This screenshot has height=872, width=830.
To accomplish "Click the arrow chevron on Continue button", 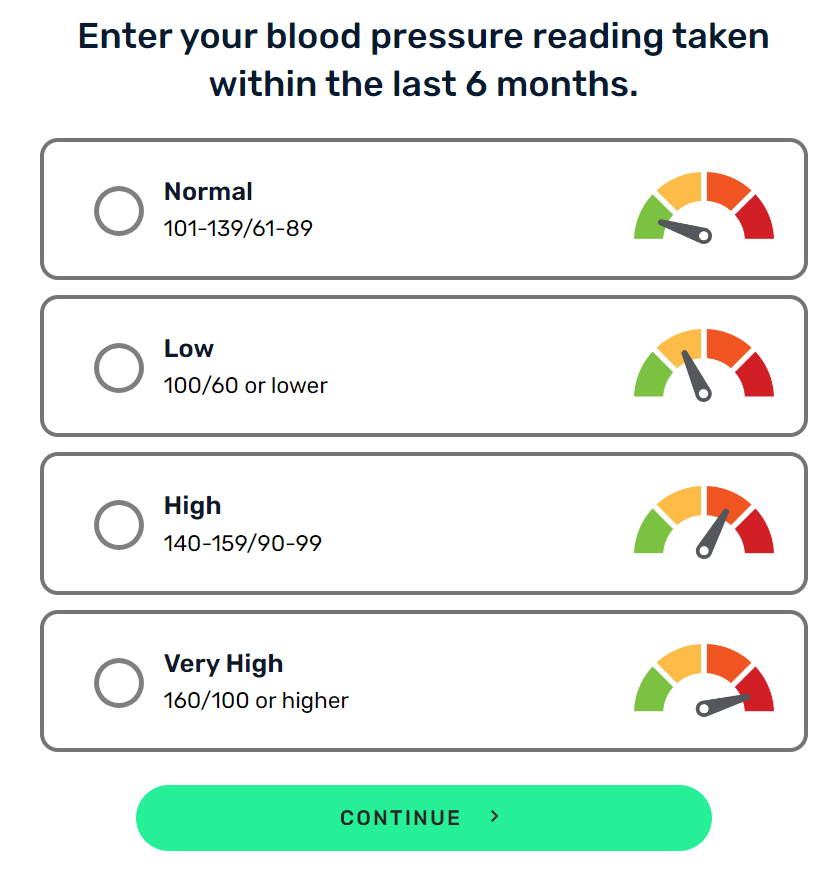I will (495, 816).
